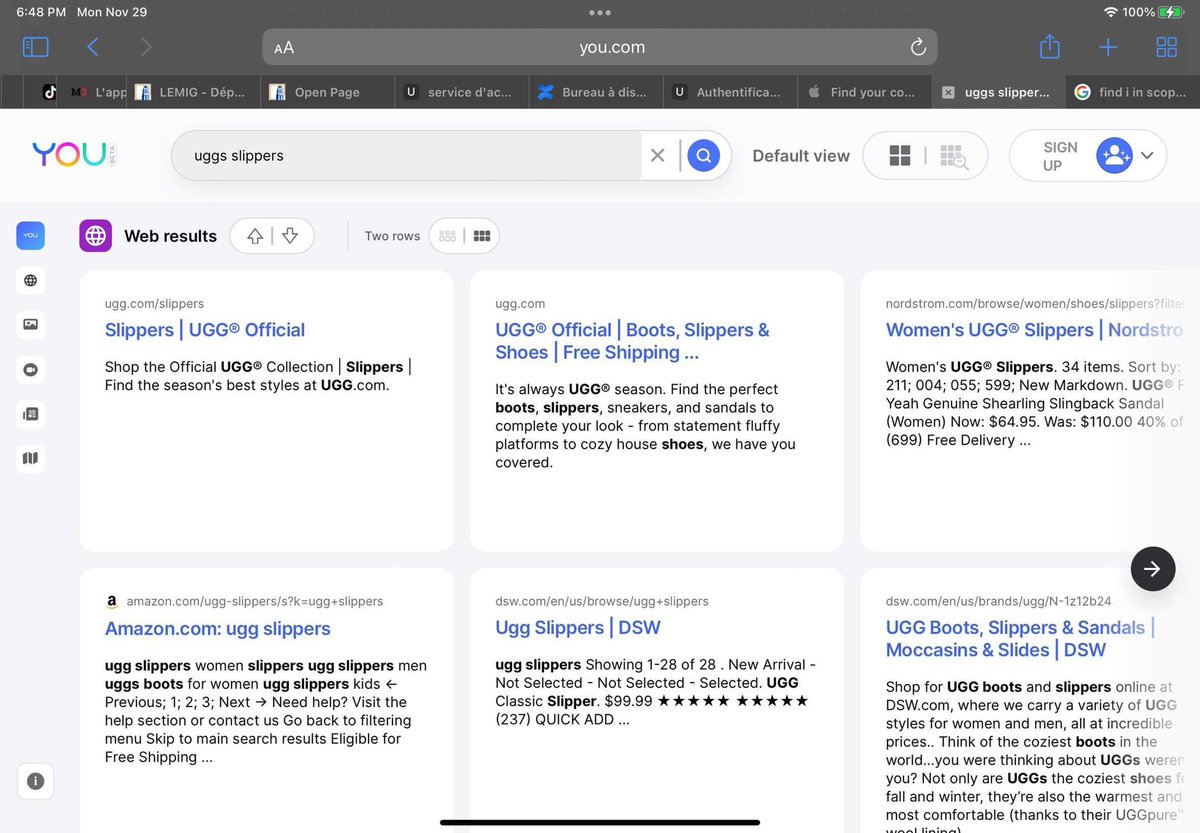This screenshot has width=1200, height=833.
Task: Click the blue add-user avatar icon
Action: (x=1114, y=155)
